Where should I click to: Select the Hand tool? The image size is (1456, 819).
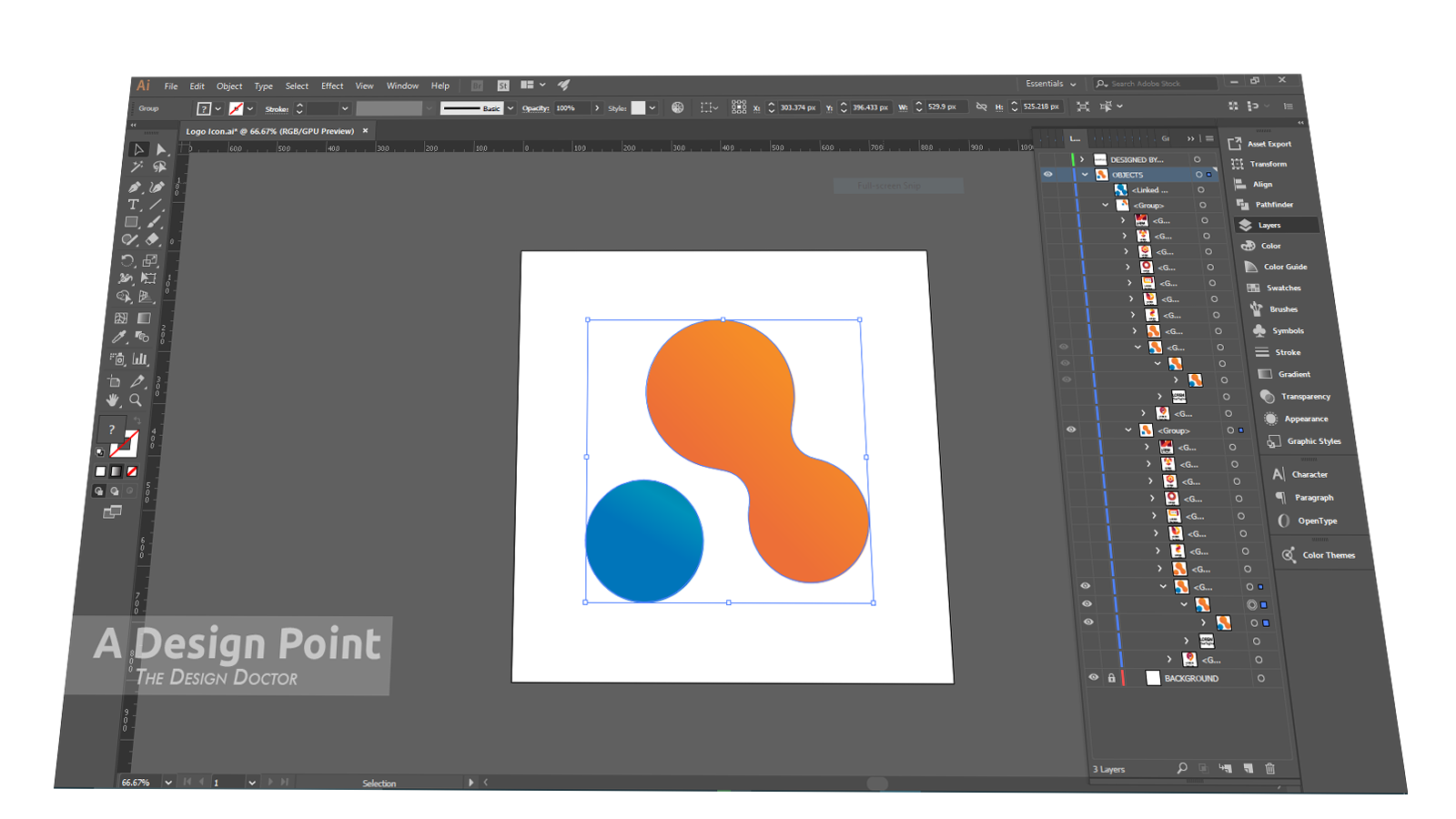click(112, 400)
